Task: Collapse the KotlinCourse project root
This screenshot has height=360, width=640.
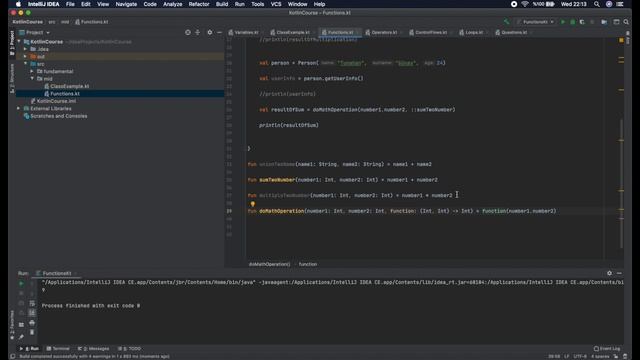Action: pyautogui.click(x=19, y=42)
